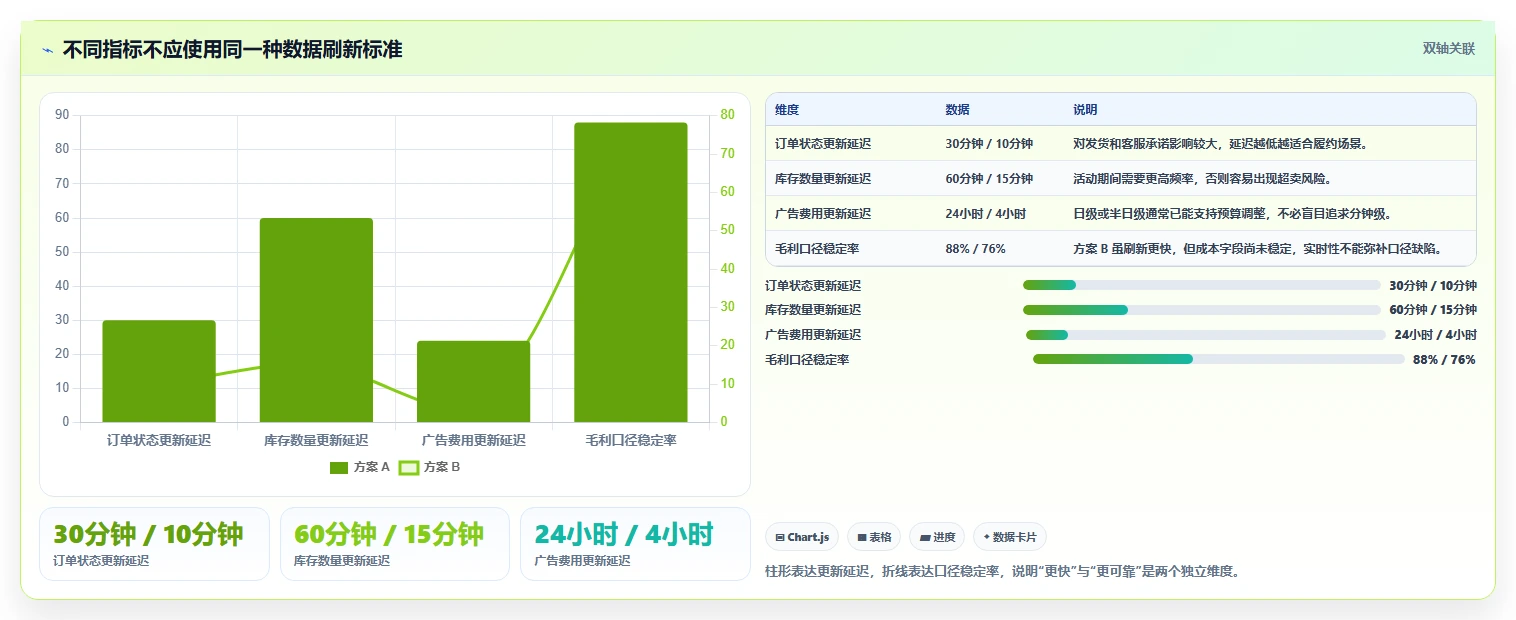Click the 30分钟 / 10分钟 data card
The height and width of the screenshot is (620, 1516).
tap(154, 544)
